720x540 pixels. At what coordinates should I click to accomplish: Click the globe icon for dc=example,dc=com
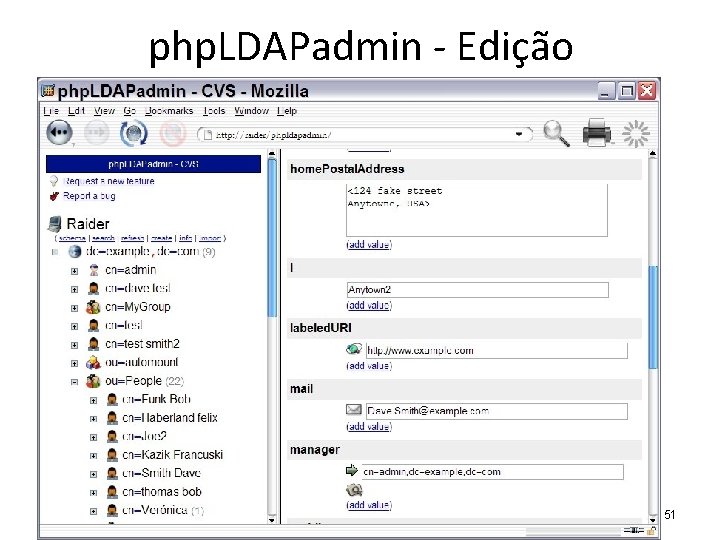pyautogui.click(x=74, y=252)
